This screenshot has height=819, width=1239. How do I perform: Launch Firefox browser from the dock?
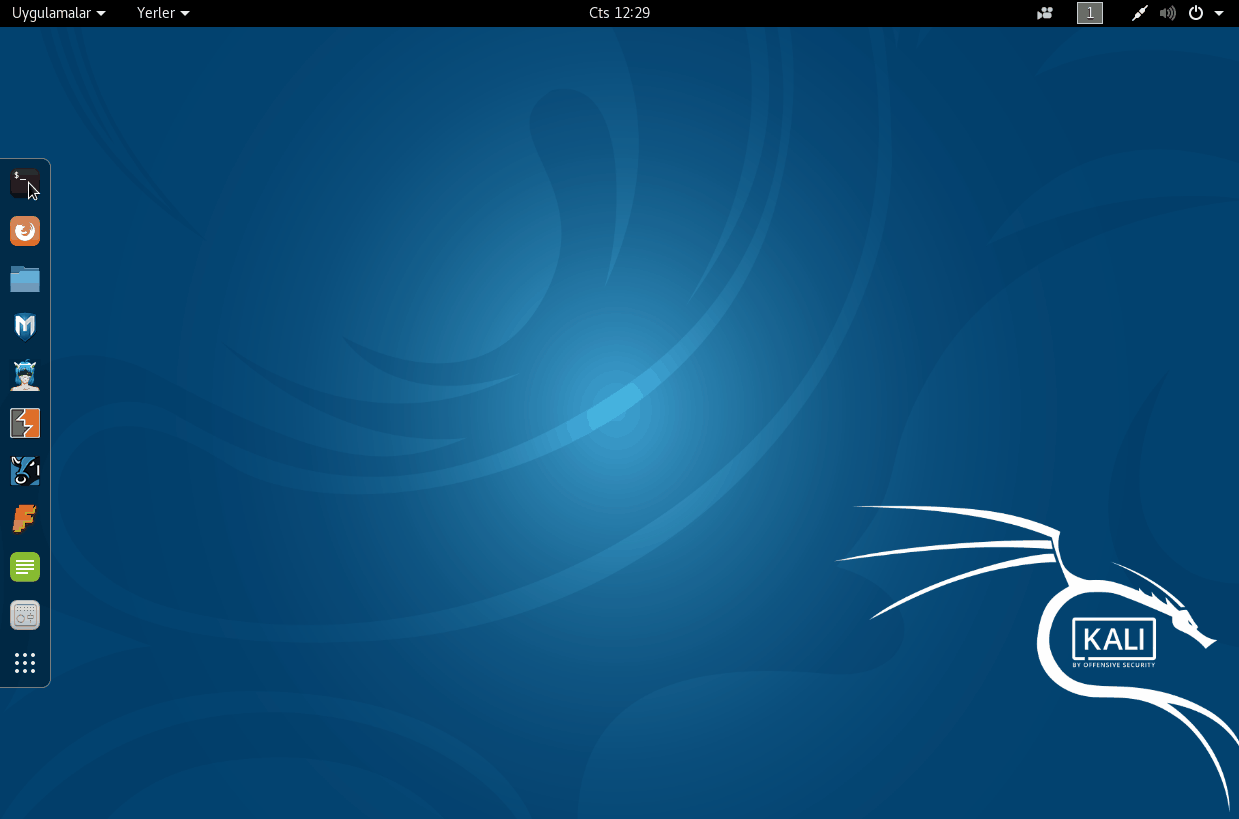pos(25,232)
